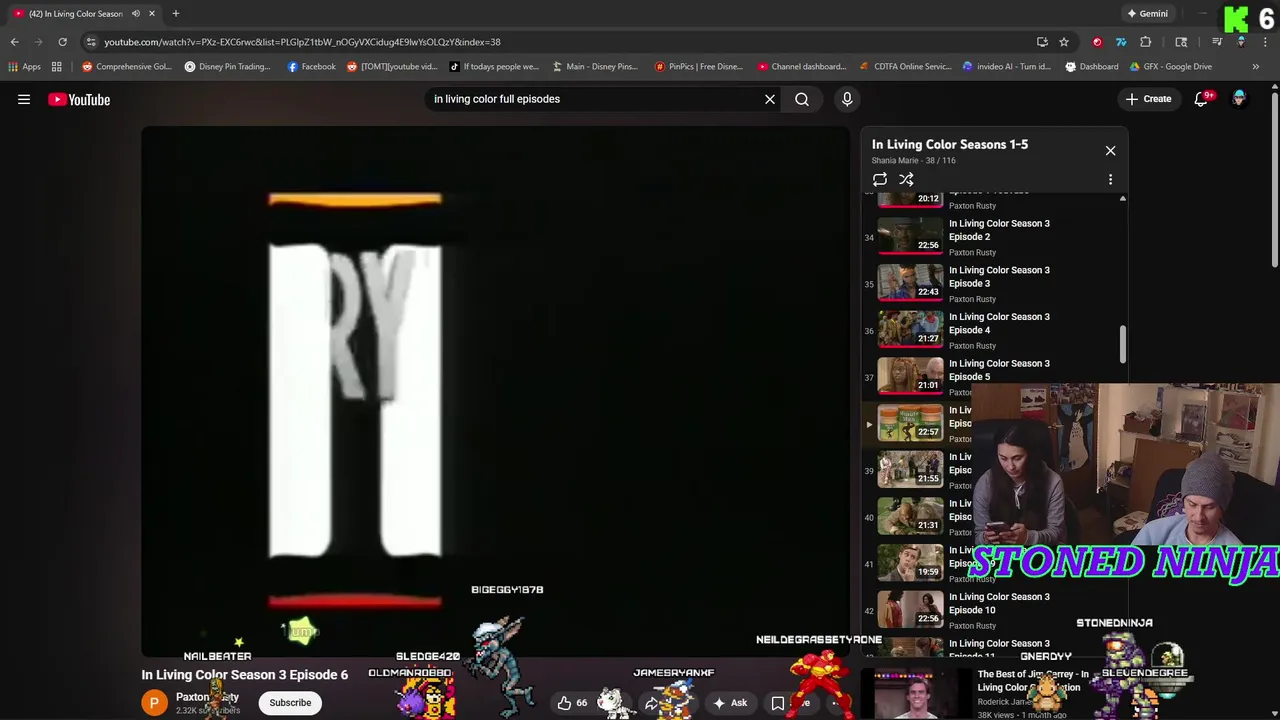Select the 21:55 duration playlist video
The height and width of the screenshot is (720, 1280).
910,470
